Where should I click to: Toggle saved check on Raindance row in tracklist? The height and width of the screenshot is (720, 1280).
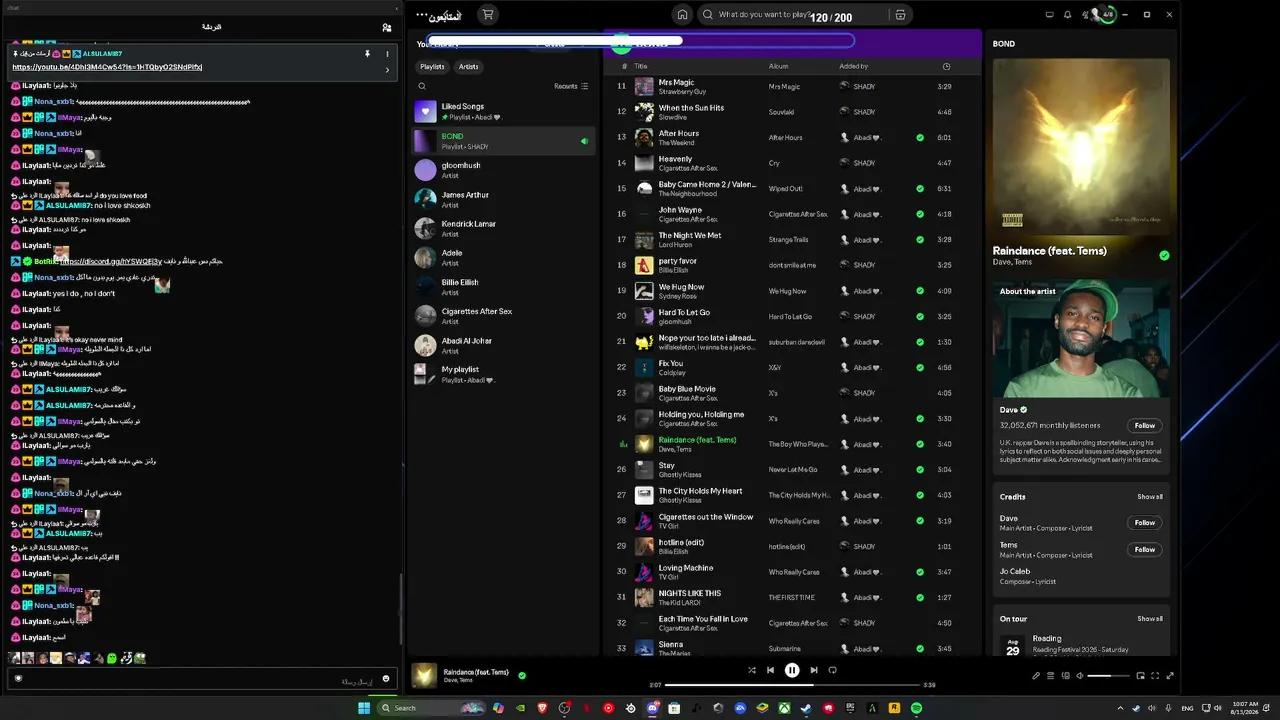coord(920,444)
